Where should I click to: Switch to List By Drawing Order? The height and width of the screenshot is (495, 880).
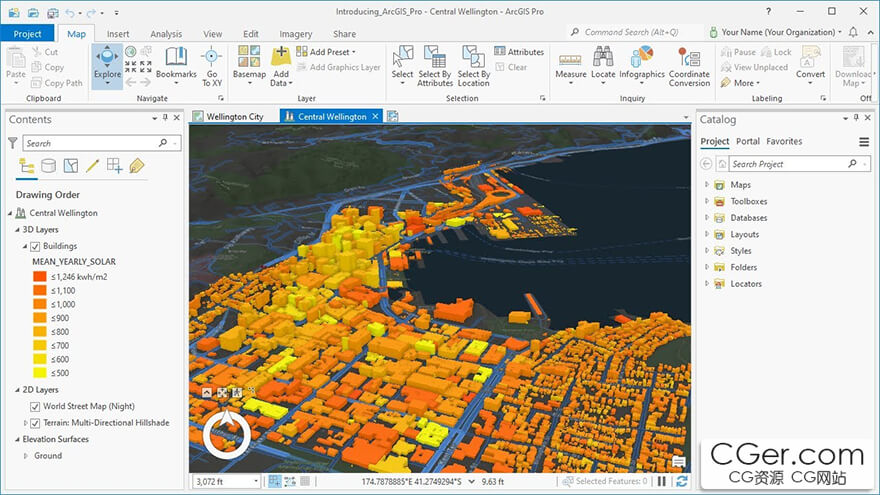[26, 166]
